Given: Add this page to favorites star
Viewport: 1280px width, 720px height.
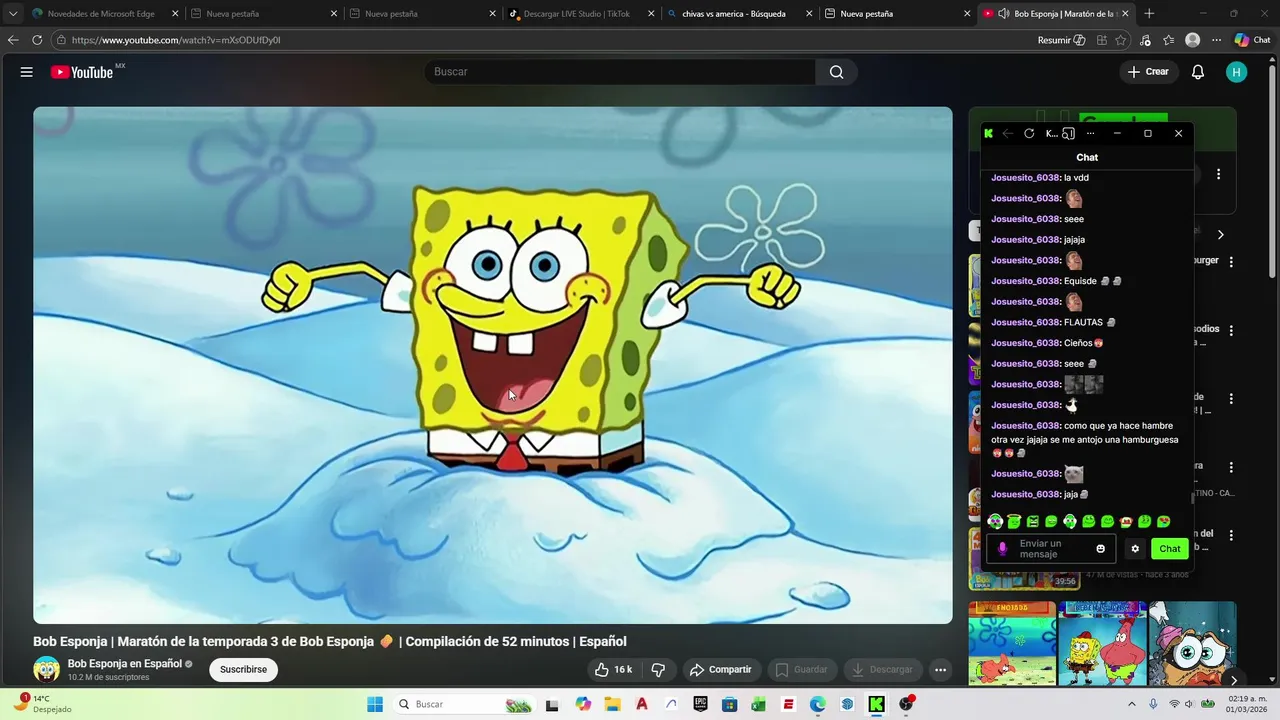Looking at the screenshot, I should pos(1121,40).
